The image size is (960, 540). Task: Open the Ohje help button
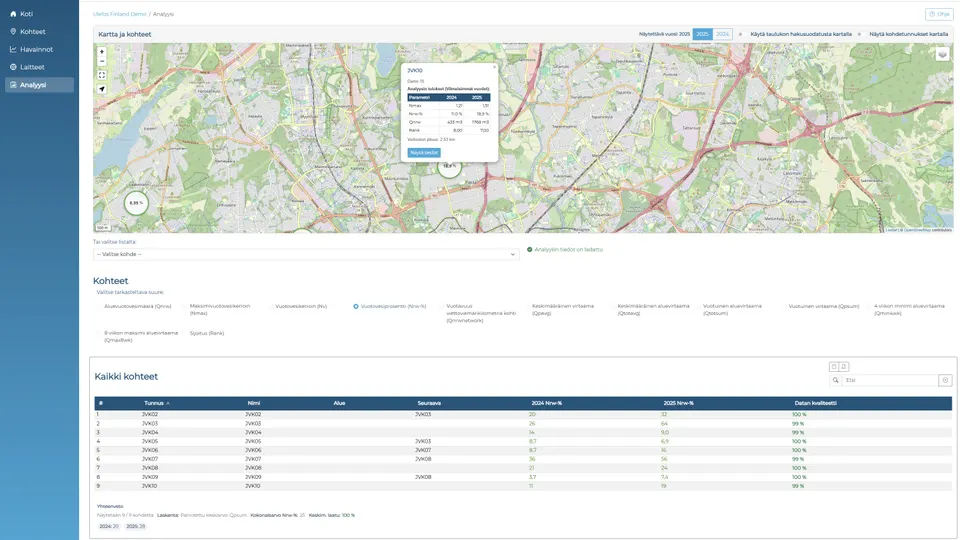939,13
